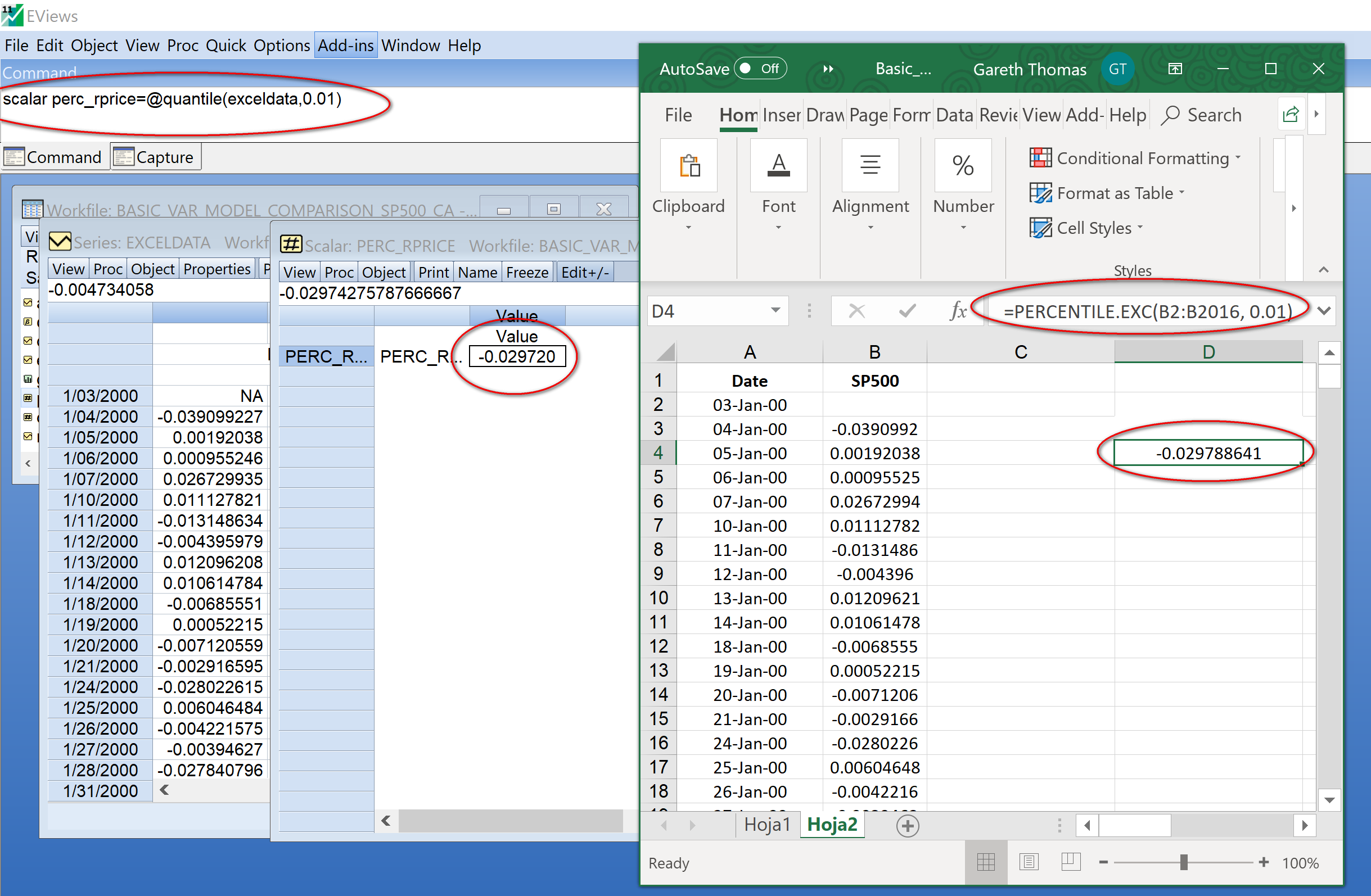
Task: Click Edit+/- in the Scalar window
Action: [x=585, y=273]
